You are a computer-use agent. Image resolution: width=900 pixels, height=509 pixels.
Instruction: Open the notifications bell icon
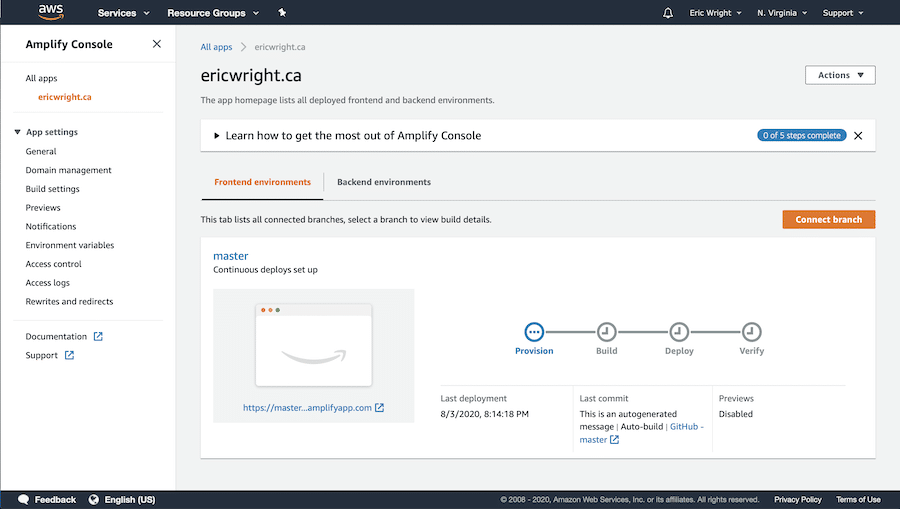tap(668, 13)
